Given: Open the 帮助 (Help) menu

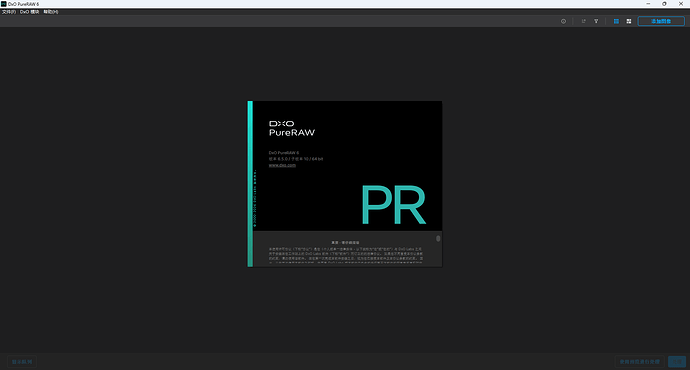Looking at the screenshot, I should pos(51,12).
